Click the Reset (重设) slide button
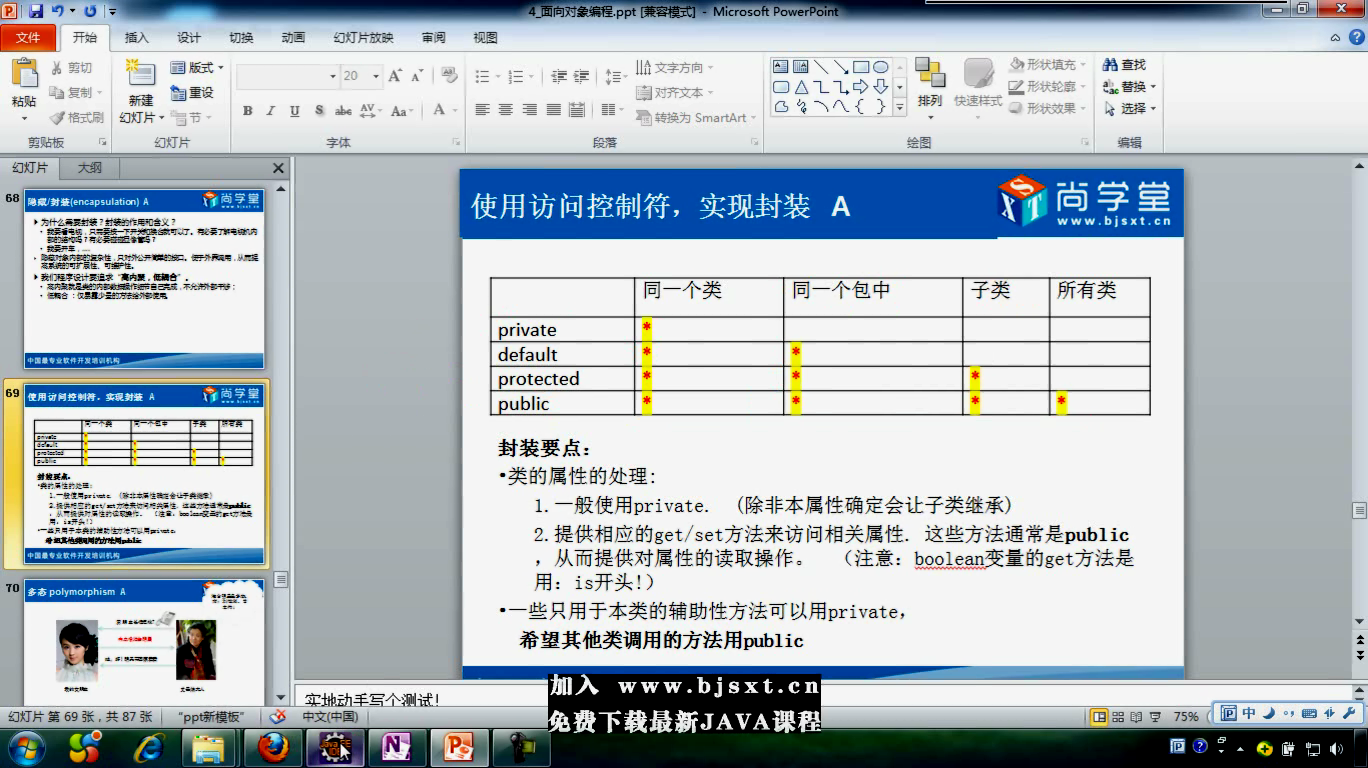 pos(192,93)
